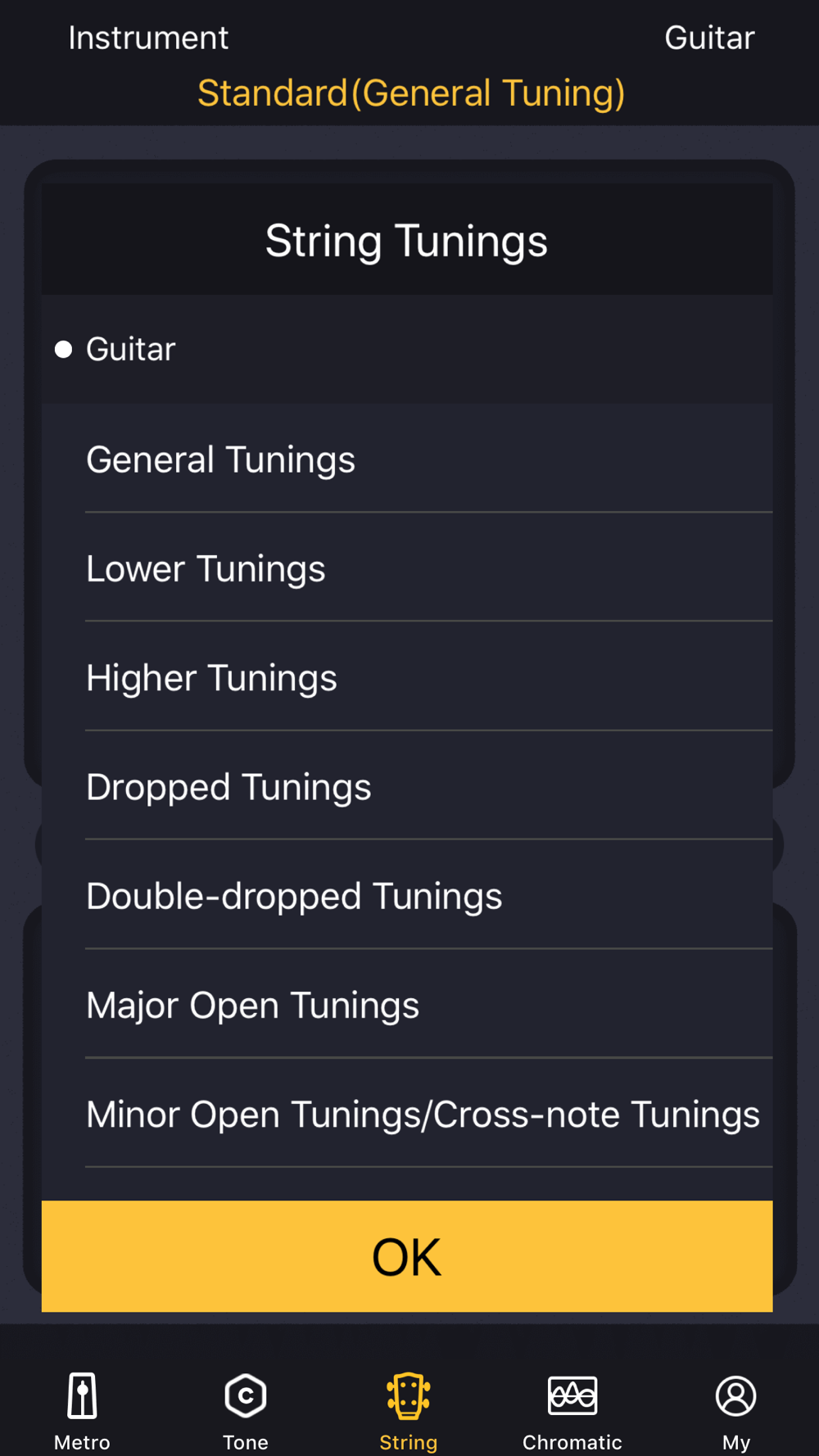The width and height of the screenshot is (819, 1456).
Task: Select the String guitar headstock icon
Action: [409, 1395]
